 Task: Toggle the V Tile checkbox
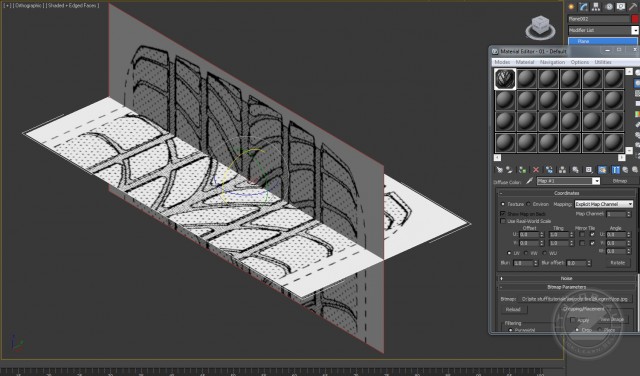592,243
